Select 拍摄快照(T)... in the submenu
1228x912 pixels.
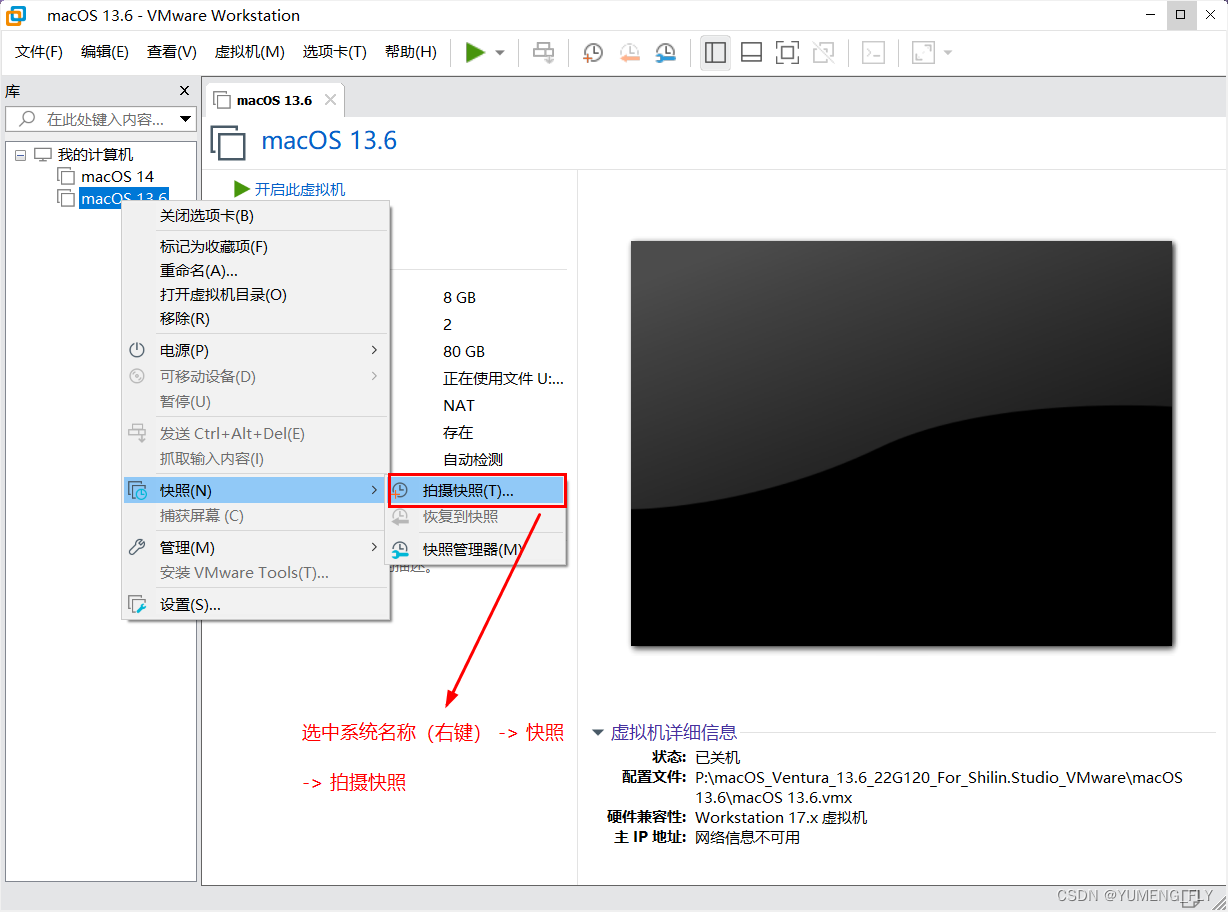tap(477, 490)
